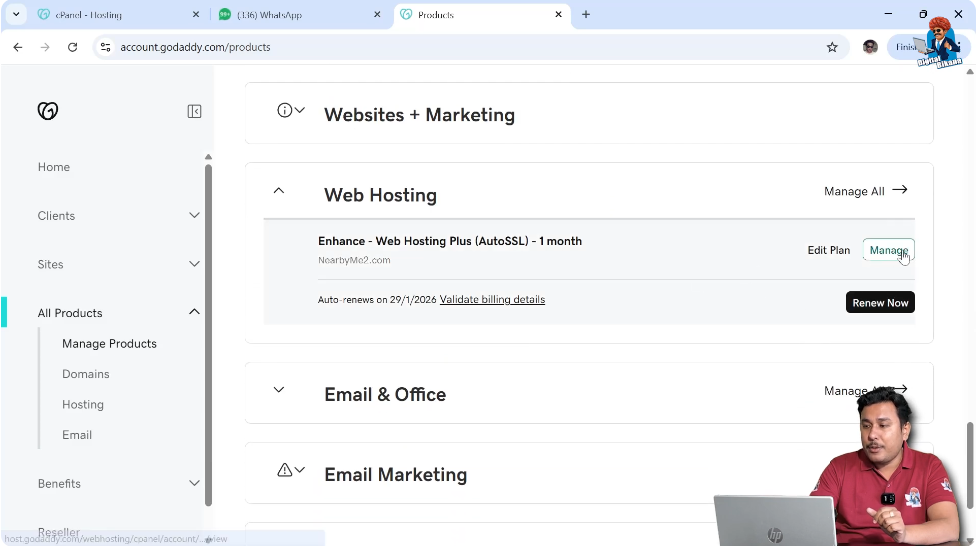Click the Clients sidebar label
Screen dimensions: 980x546
56,216
